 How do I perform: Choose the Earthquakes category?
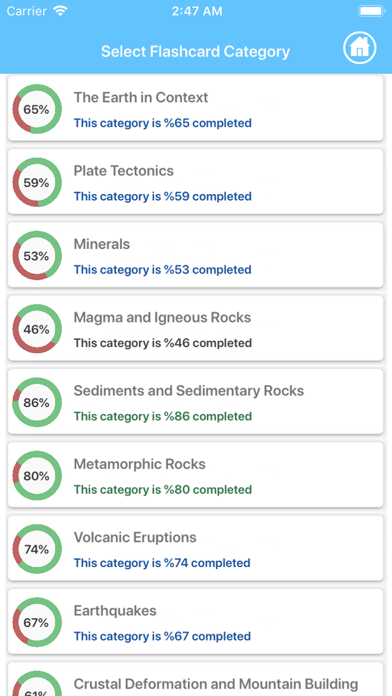(x=195, y=622)
